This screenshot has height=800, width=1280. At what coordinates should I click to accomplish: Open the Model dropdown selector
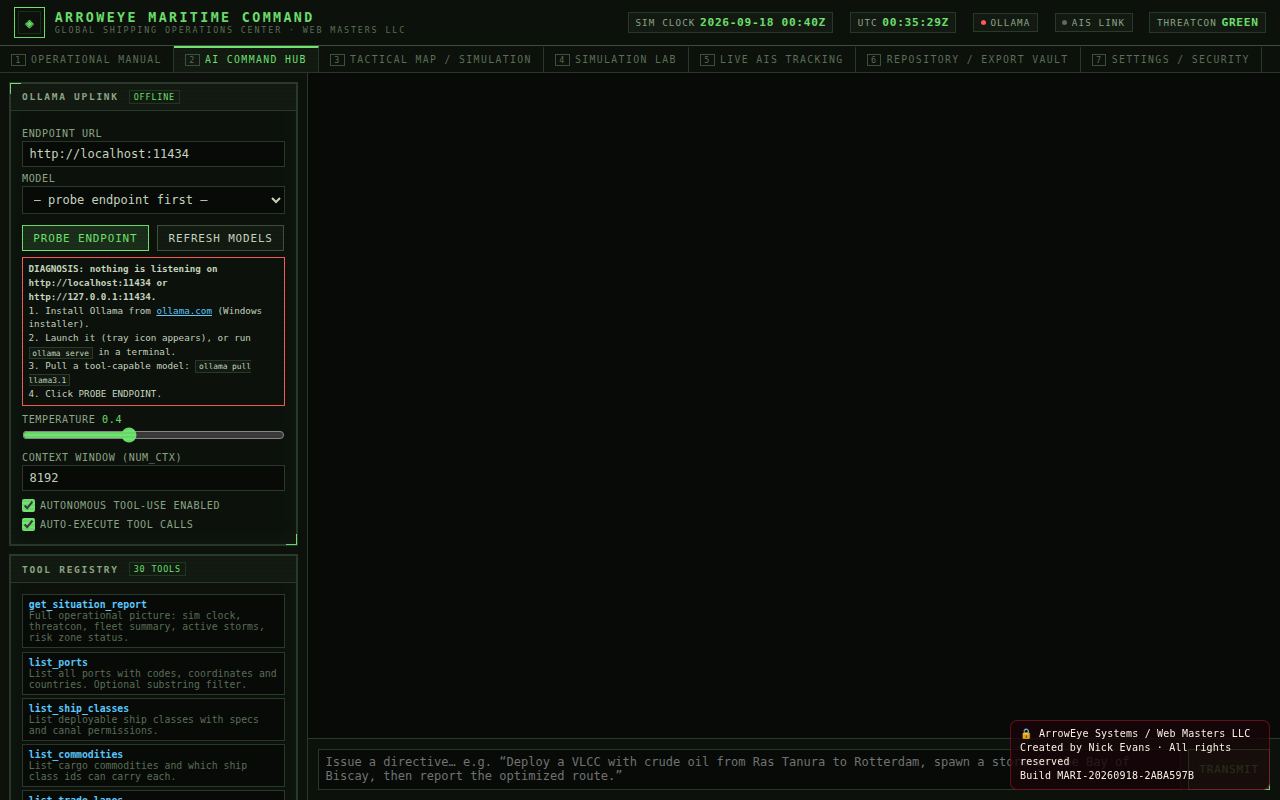(153, 200)
